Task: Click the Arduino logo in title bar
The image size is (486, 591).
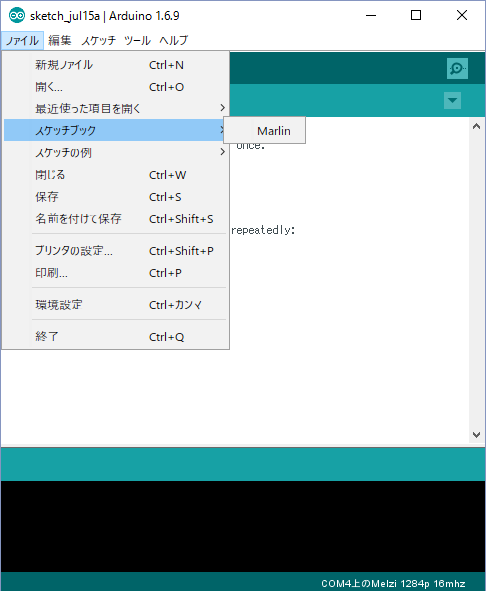Action: tap(17, 15)
